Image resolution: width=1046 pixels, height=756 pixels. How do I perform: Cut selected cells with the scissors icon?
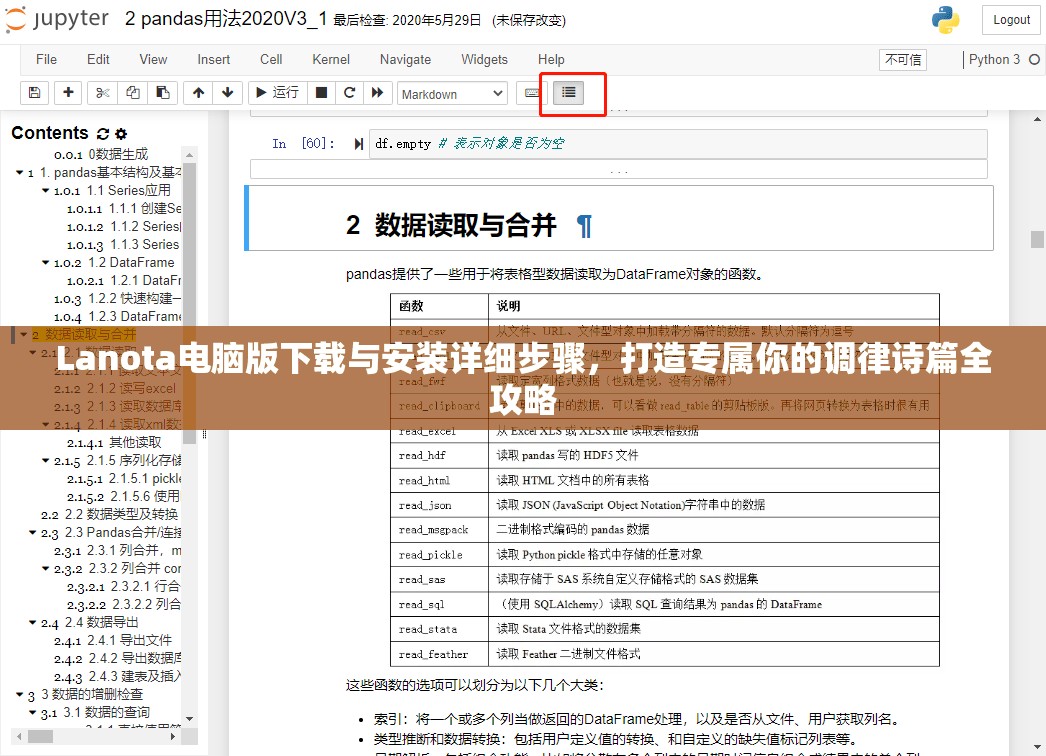click(102, 92)
